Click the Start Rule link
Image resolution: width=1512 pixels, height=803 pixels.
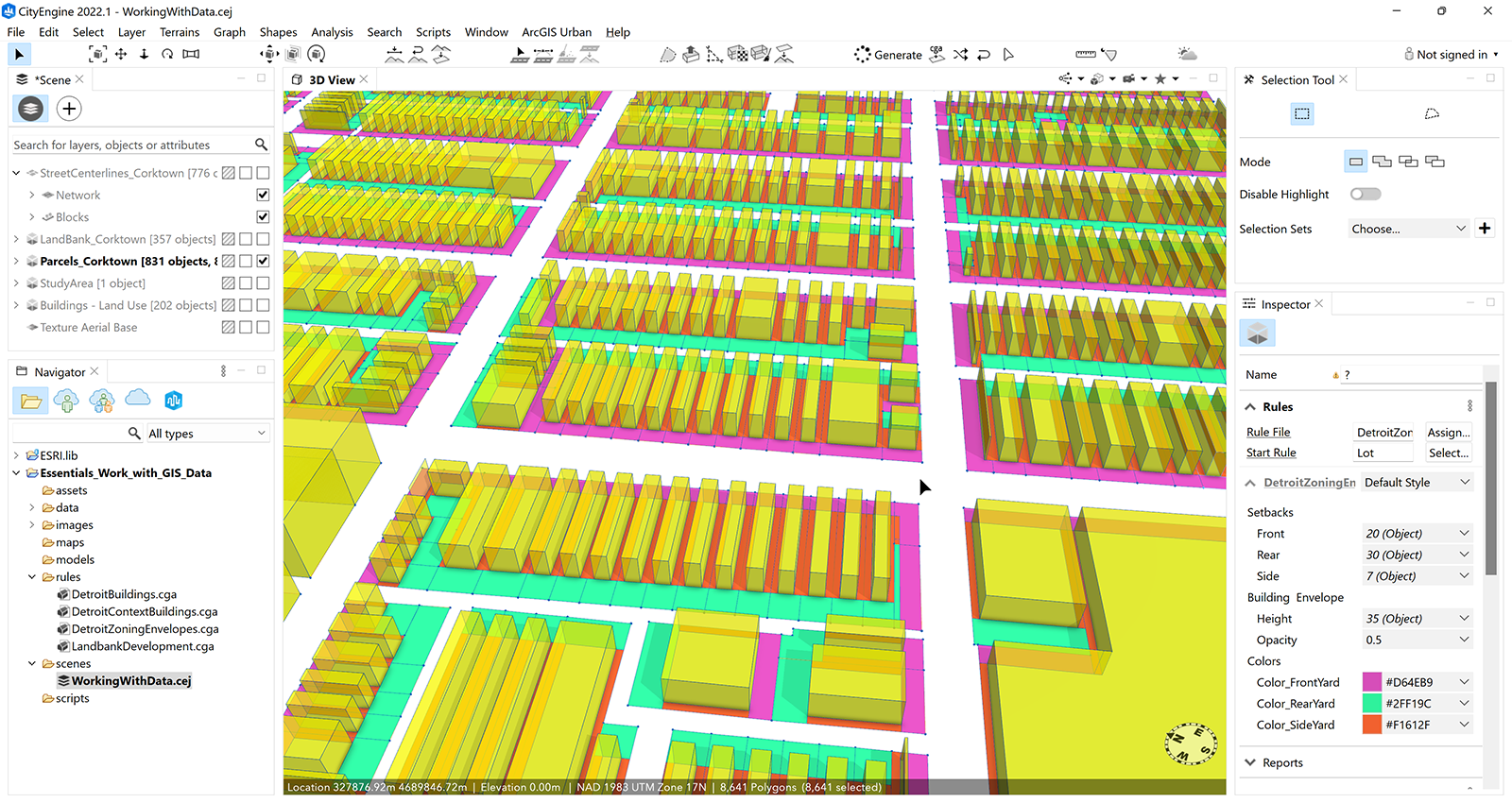[1271, 453]
